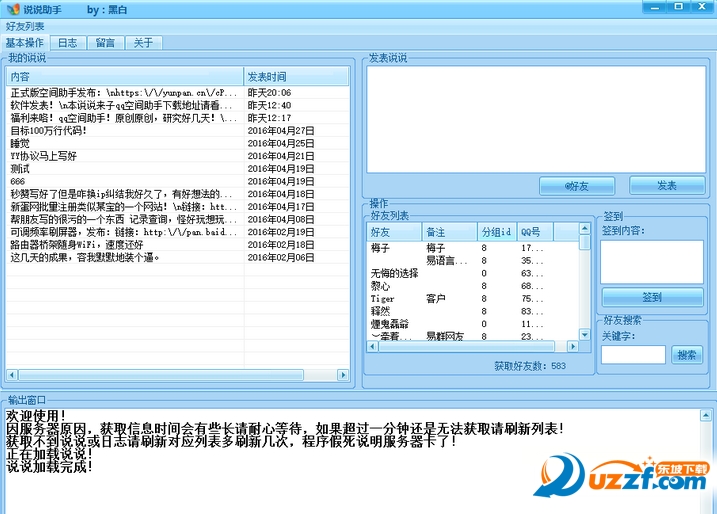717x514 pixels.
Task: Select the post starting 秒赞写好了
Action: (178, 194)
